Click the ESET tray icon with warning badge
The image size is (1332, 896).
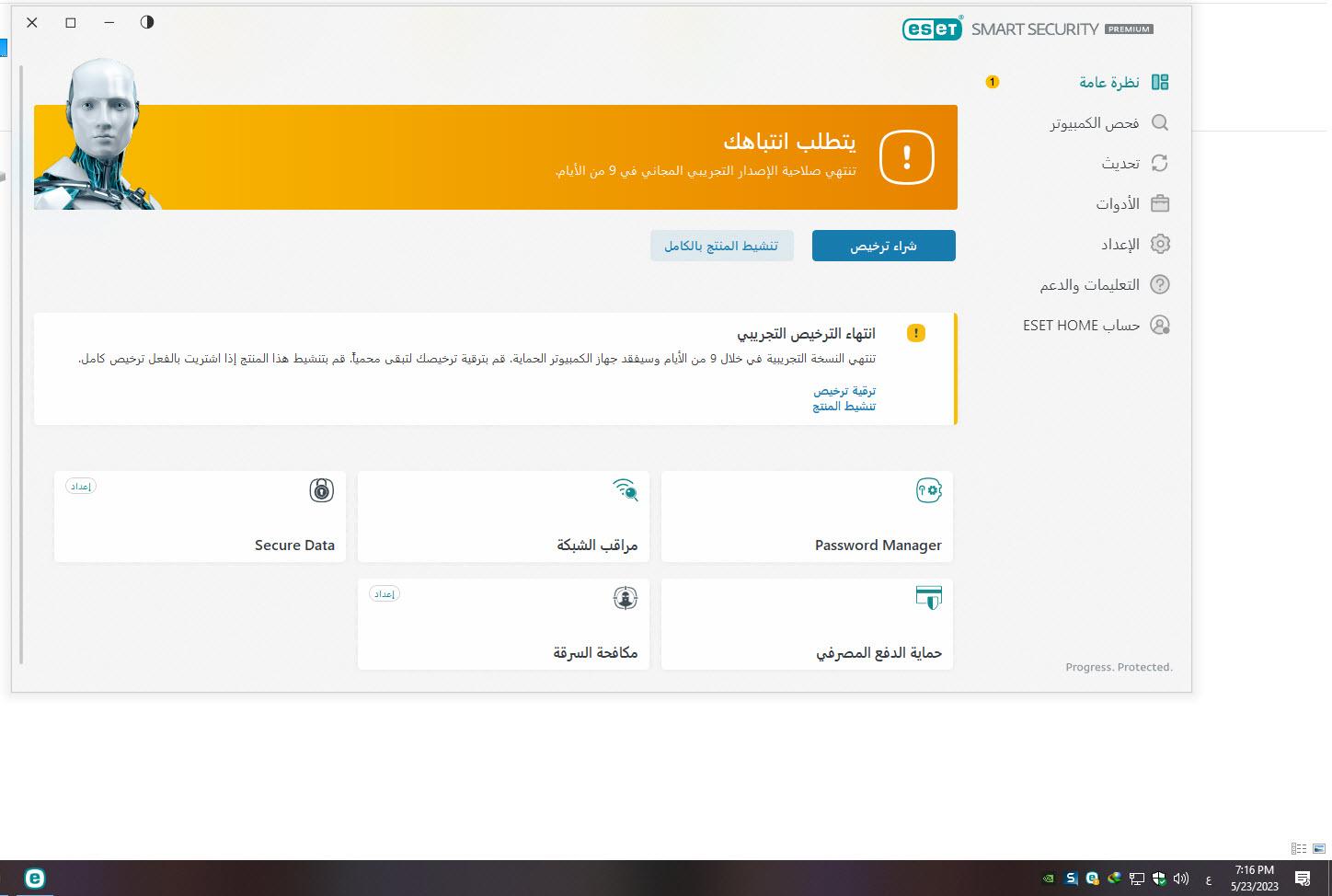tap(1093, 879)
